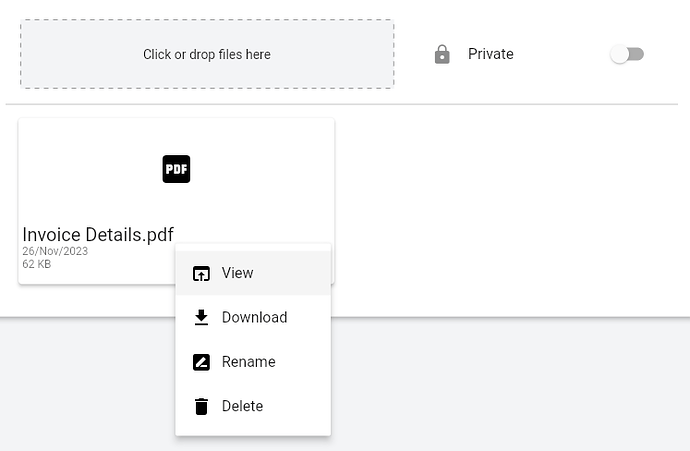Select View from the context menu
This screenshot has width=690, height=451.
tap(253, 273)
